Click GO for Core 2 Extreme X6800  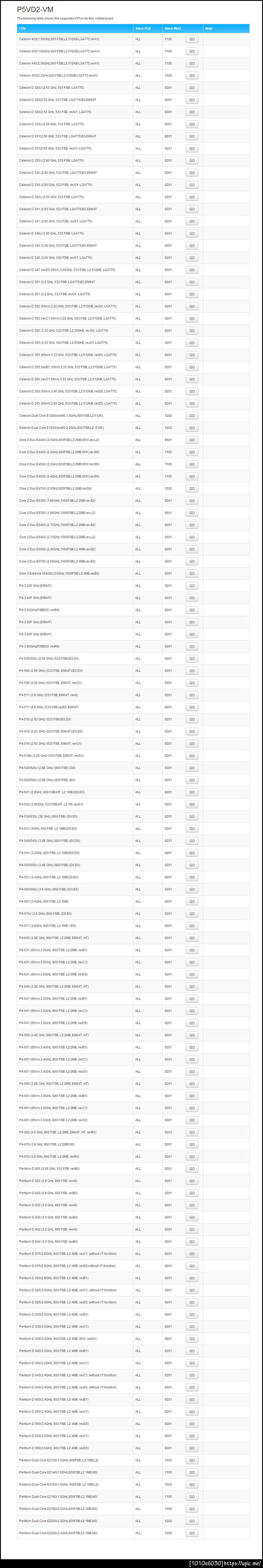coord(192,573)
